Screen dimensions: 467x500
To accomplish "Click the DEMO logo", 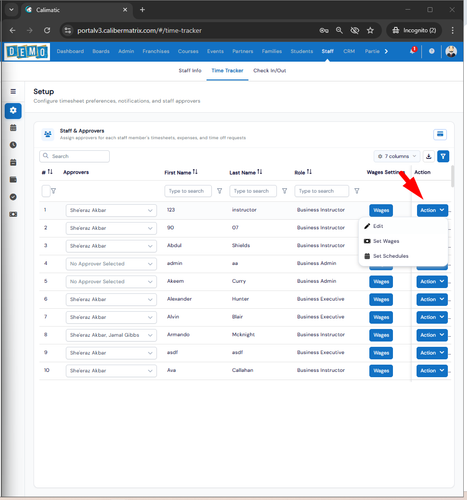I will [x=27, y=52].
